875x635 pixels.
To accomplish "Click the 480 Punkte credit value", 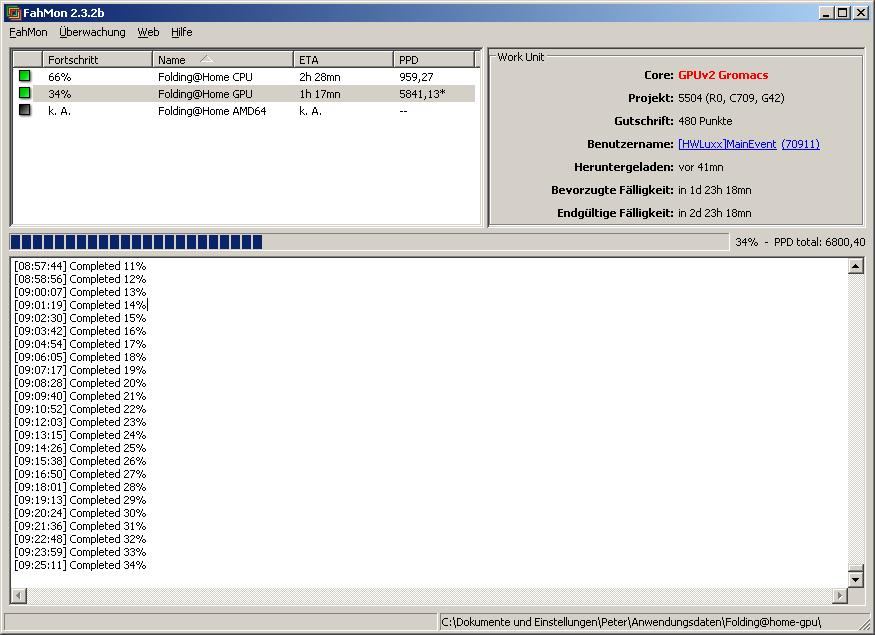I will [x=705, y=121].
